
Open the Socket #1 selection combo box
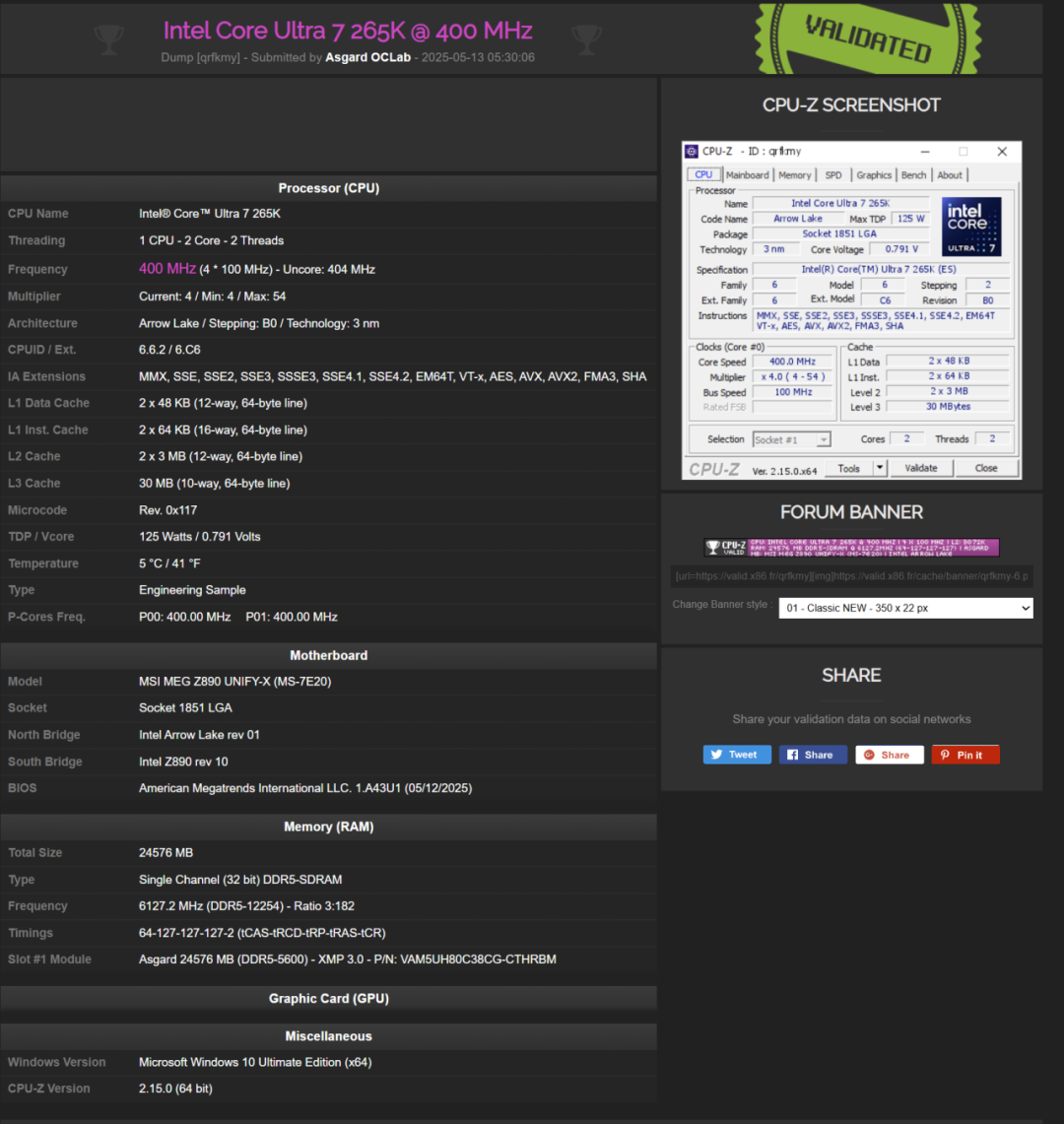tap(791, 439)
